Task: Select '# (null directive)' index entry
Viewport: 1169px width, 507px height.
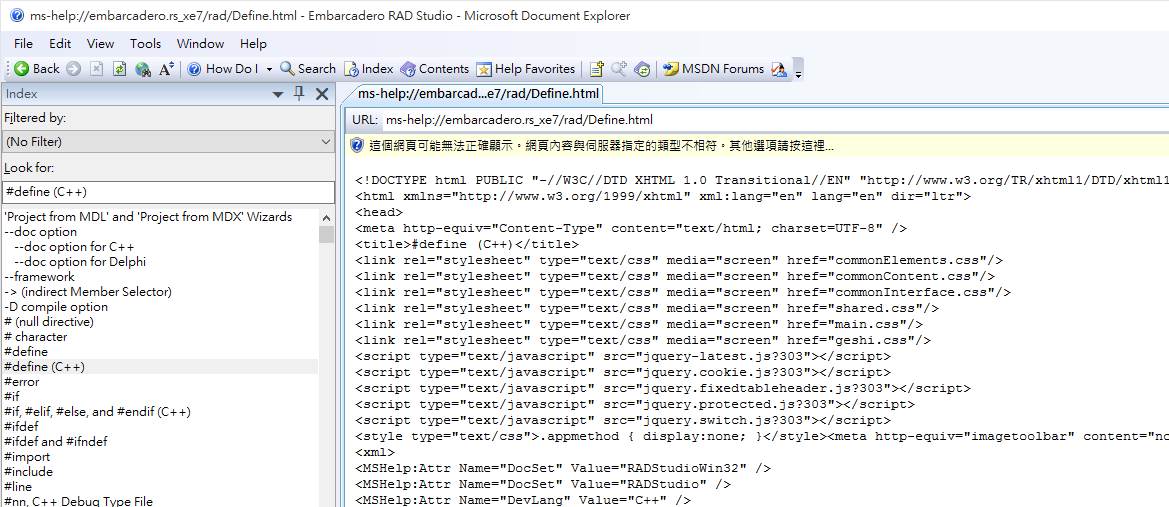Action: tap(49, 321)
